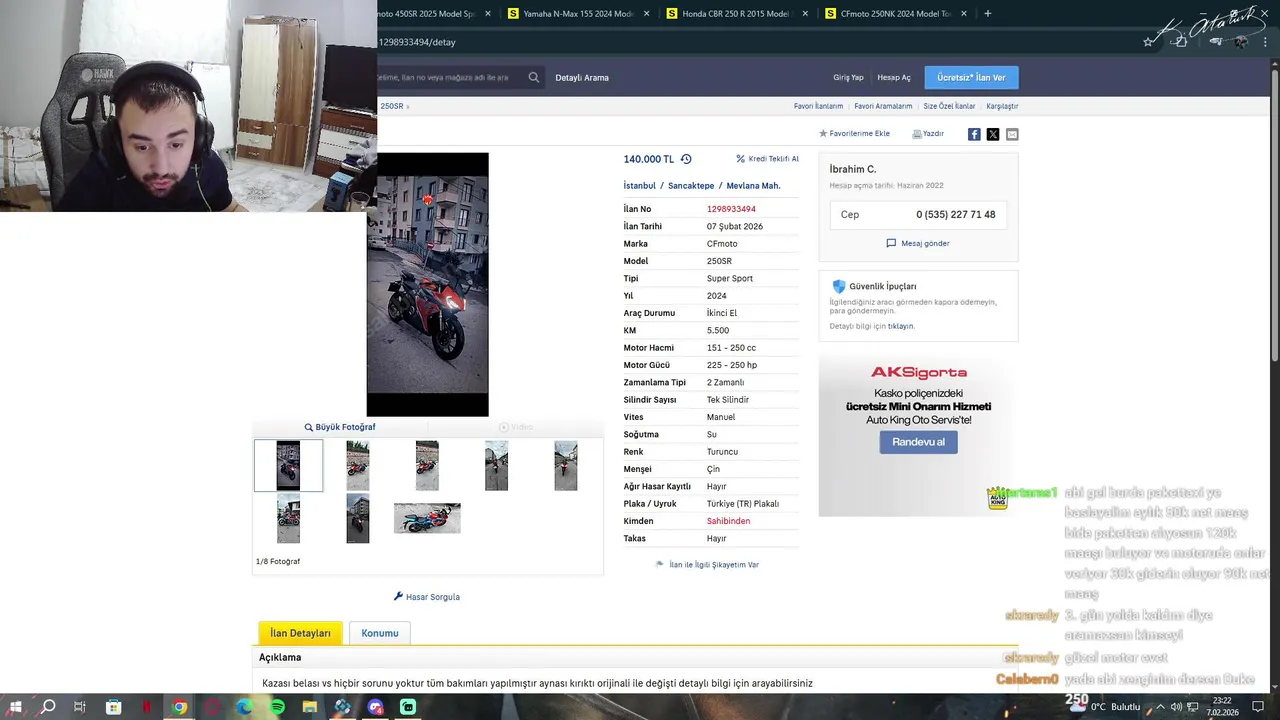
Task: Report via İlan ile İlgili Şikayetim Var
Action: (707, 565)
